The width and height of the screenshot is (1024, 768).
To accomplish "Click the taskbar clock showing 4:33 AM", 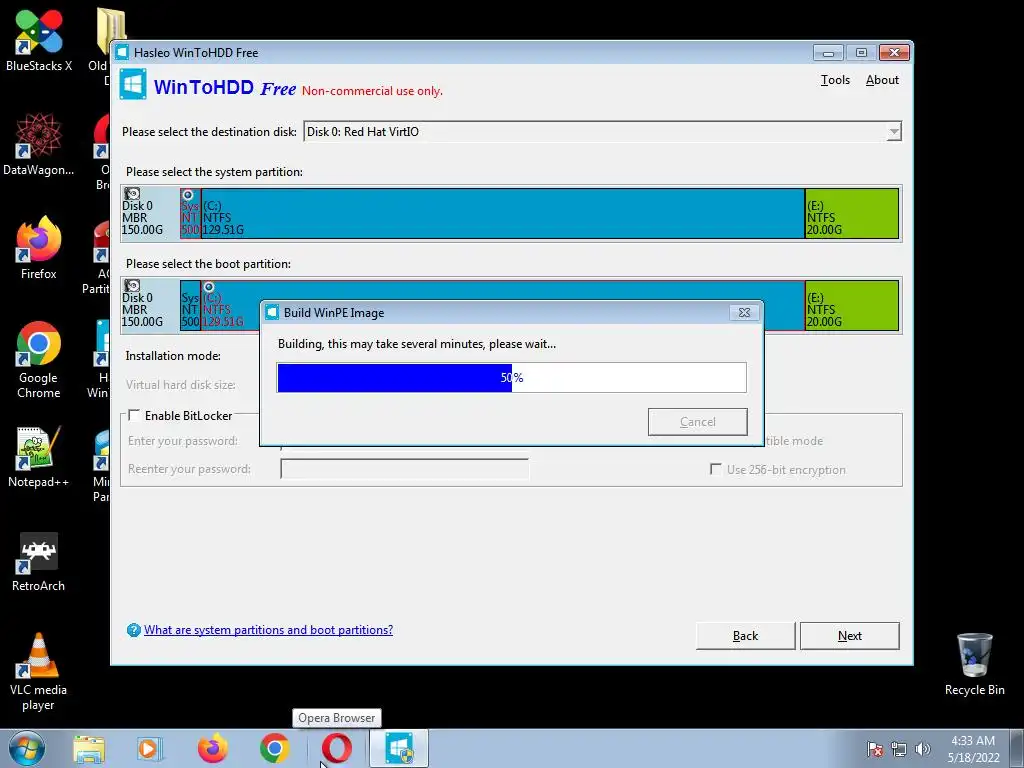I will tap(973, 749).
